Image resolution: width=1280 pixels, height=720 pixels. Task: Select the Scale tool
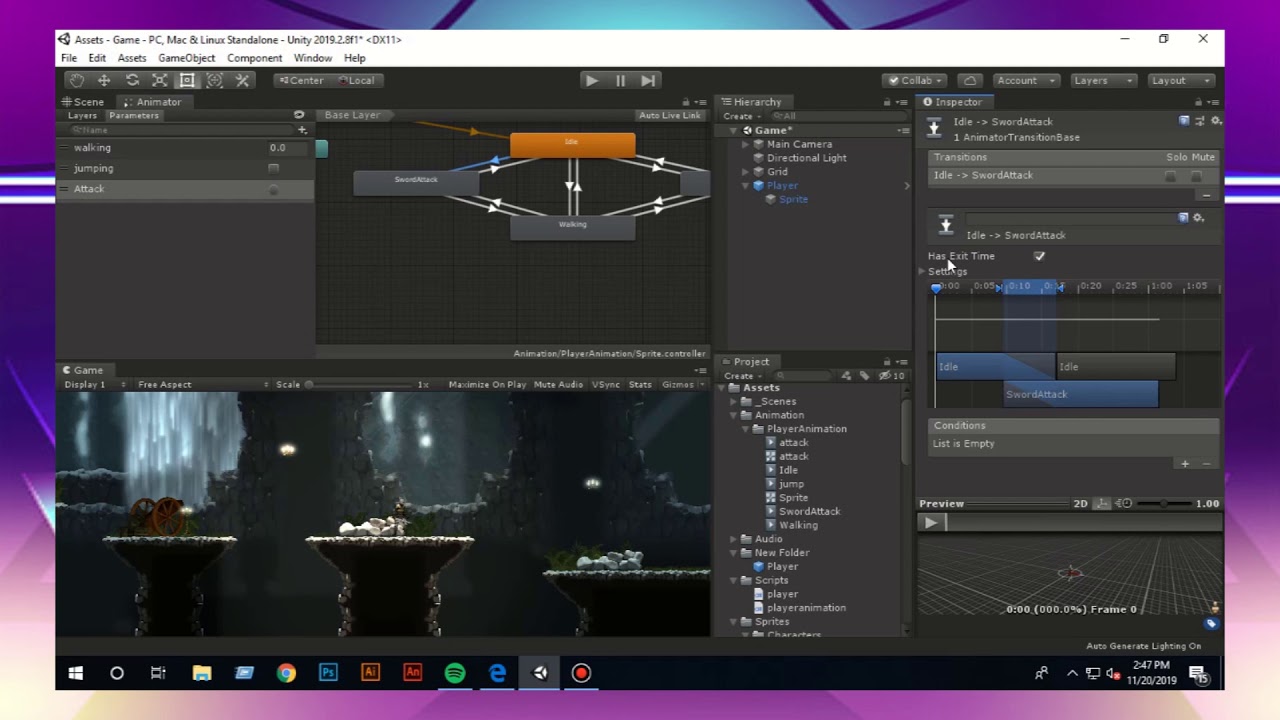(x=159, y=80)
